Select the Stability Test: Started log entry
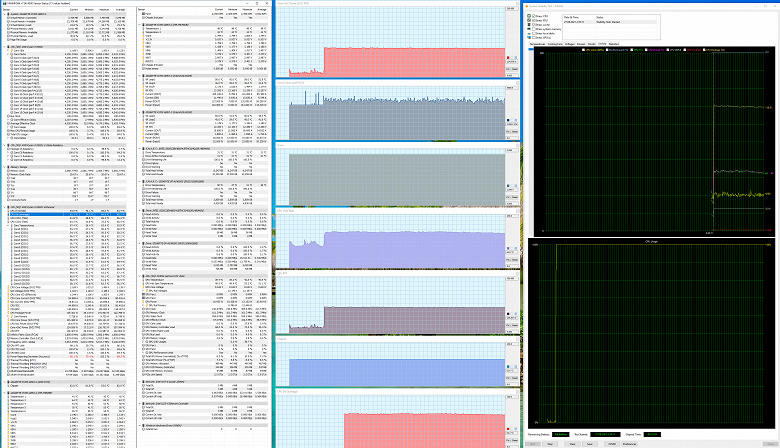This screenshot has width=780, height=448. click(x=611, y=22)
